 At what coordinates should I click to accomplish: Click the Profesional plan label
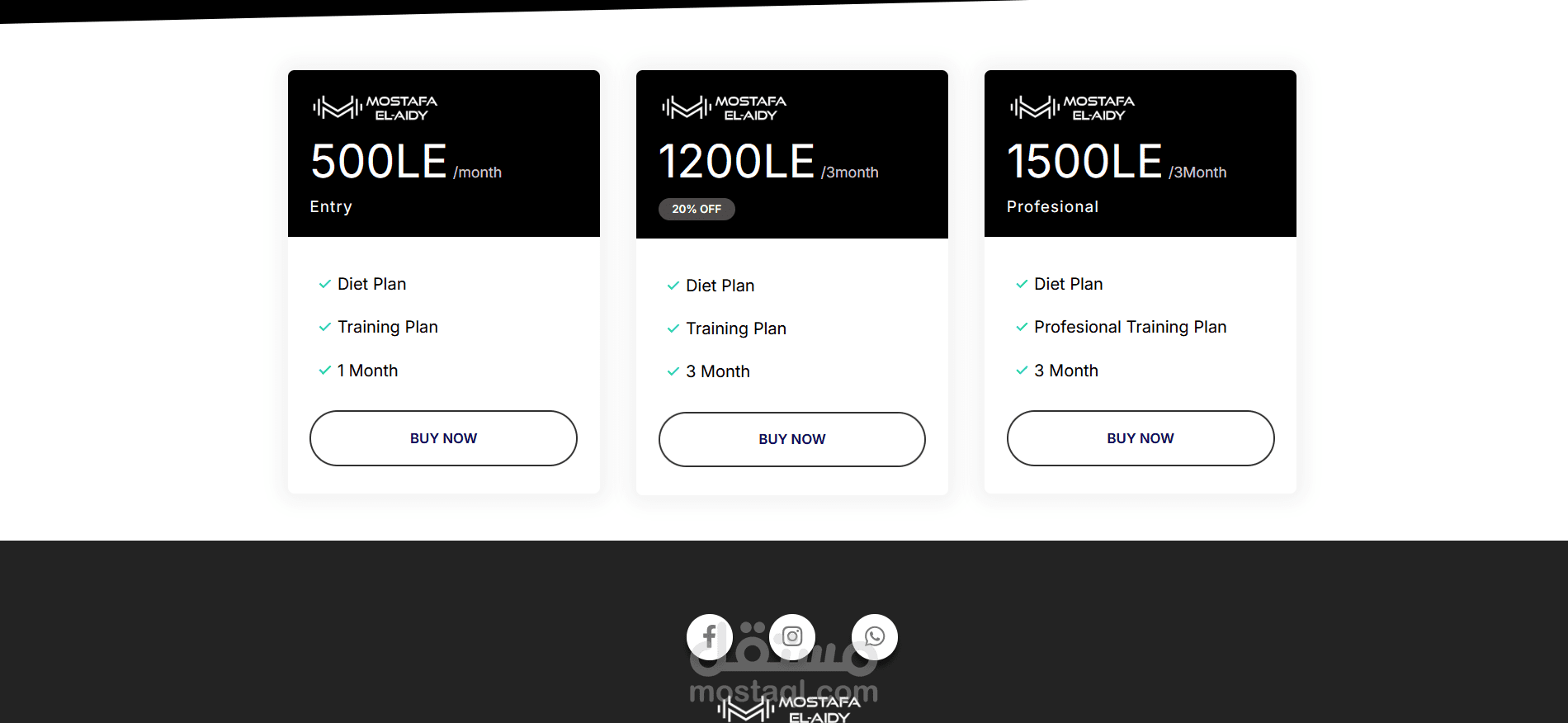[x=1052, y=207]
